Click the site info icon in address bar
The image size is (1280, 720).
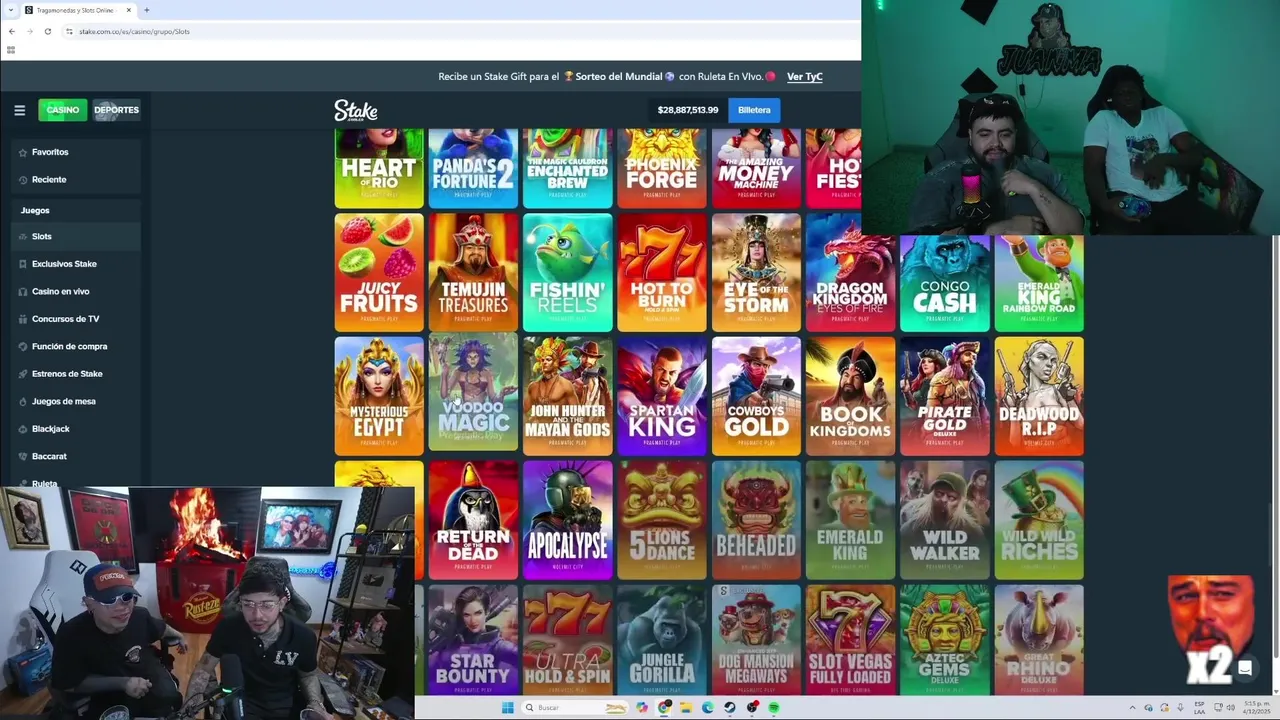pyautogui.click(x=69, y=31)
